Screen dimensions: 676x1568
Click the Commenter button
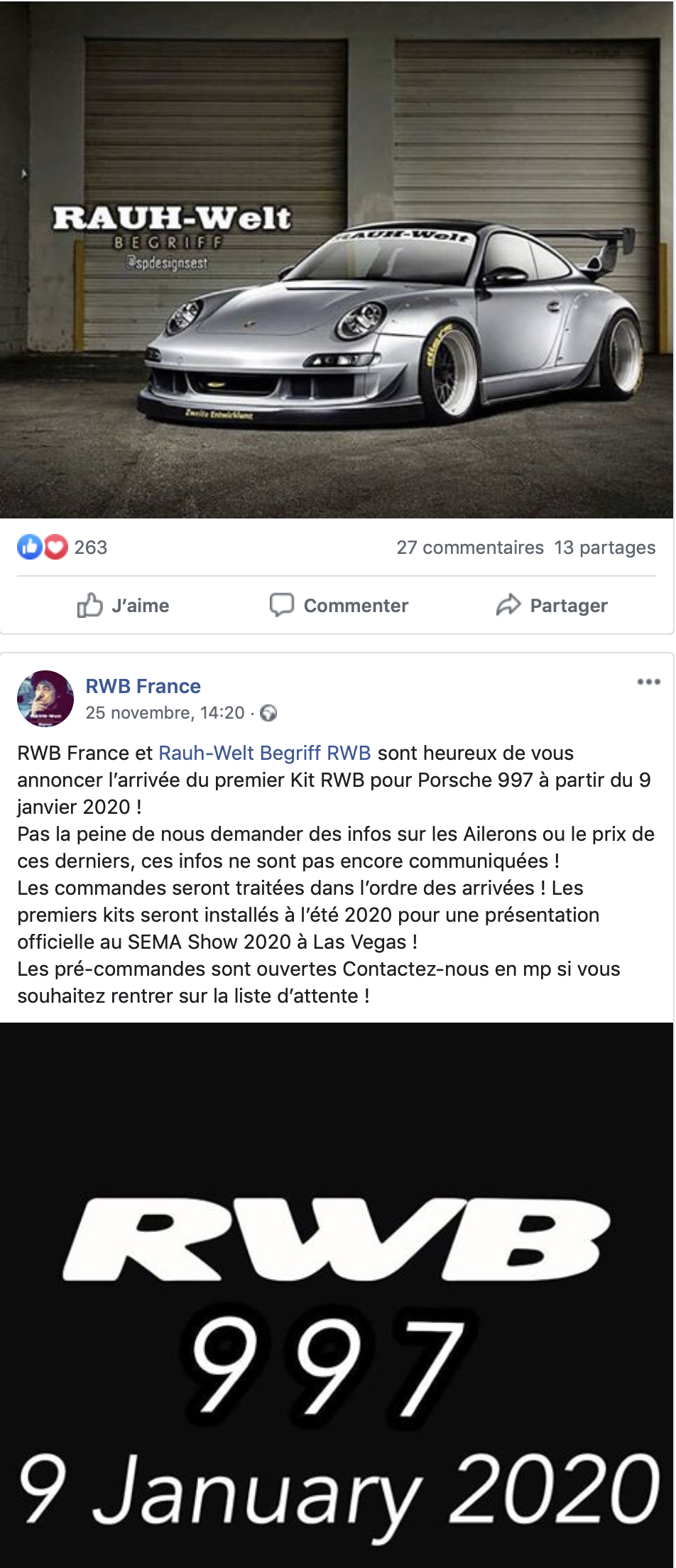coord(339,606)
